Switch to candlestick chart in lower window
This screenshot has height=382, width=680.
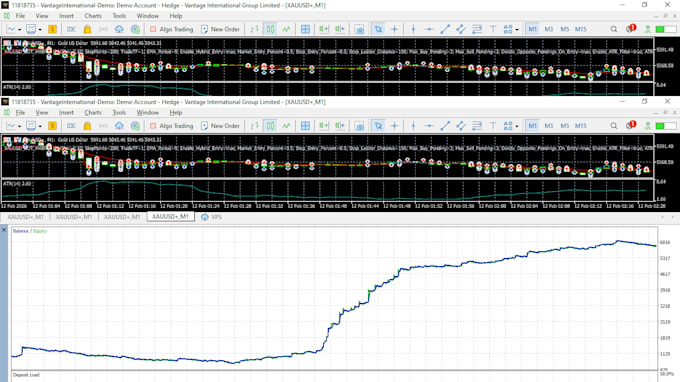click(270, 126)
